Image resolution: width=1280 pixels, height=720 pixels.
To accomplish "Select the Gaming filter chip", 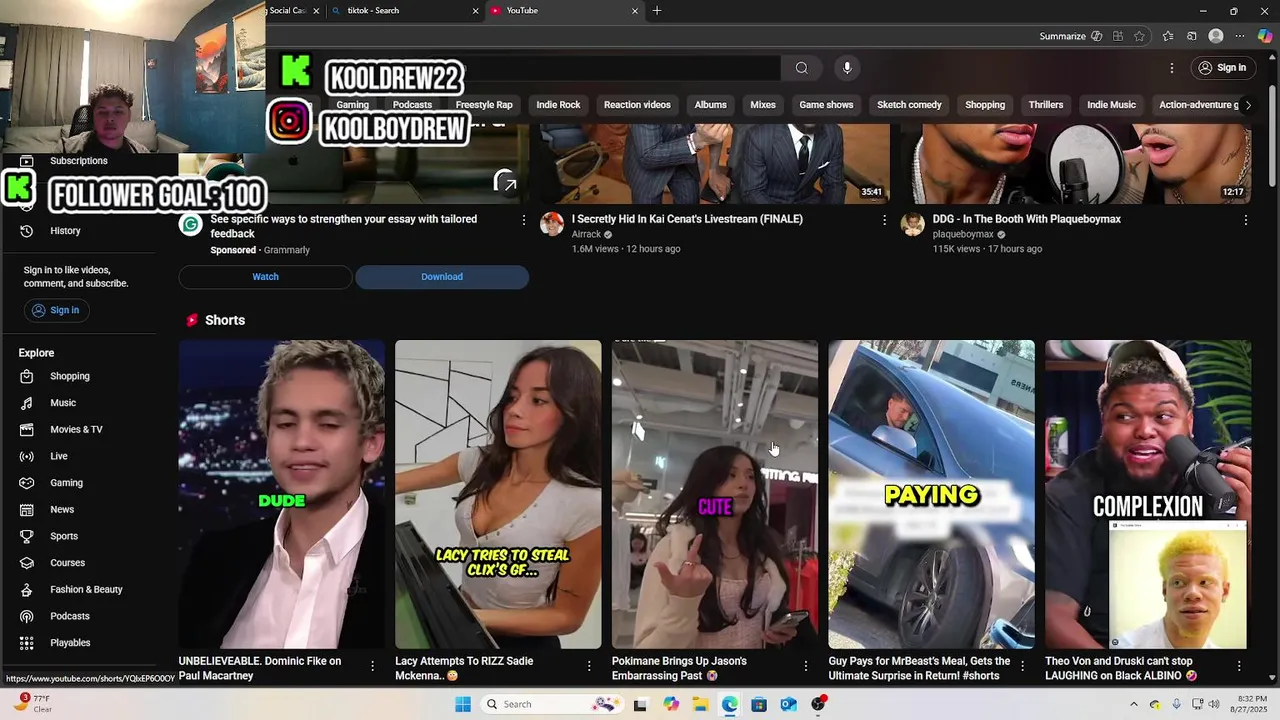I will coord(352,105).
